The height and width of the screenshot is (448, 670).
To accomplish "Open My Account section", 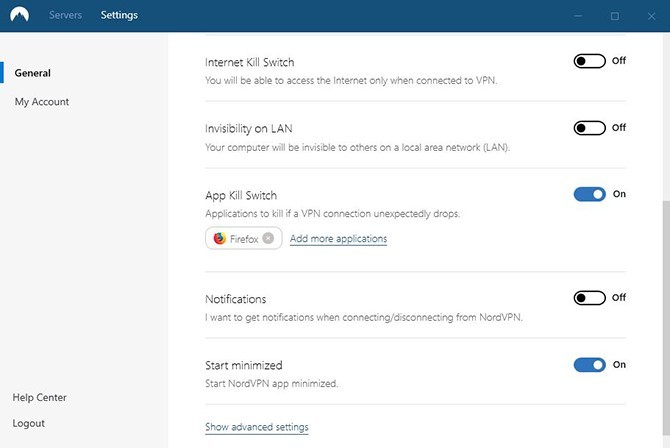I will click(x=42, y=102).
